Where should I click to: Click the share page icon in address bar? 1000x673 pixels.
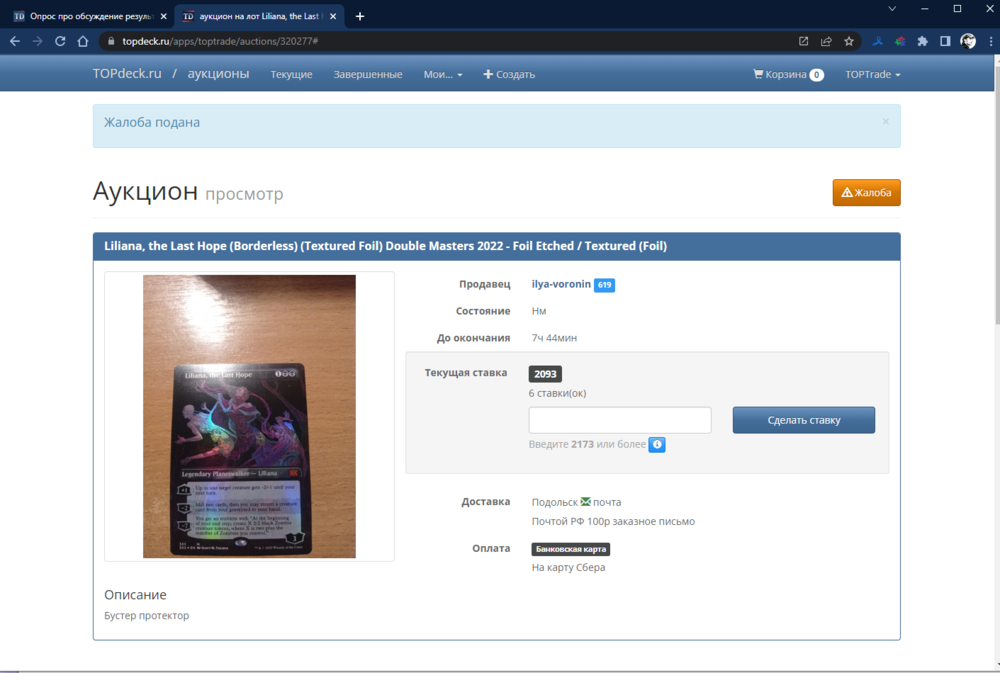[826, 41]
